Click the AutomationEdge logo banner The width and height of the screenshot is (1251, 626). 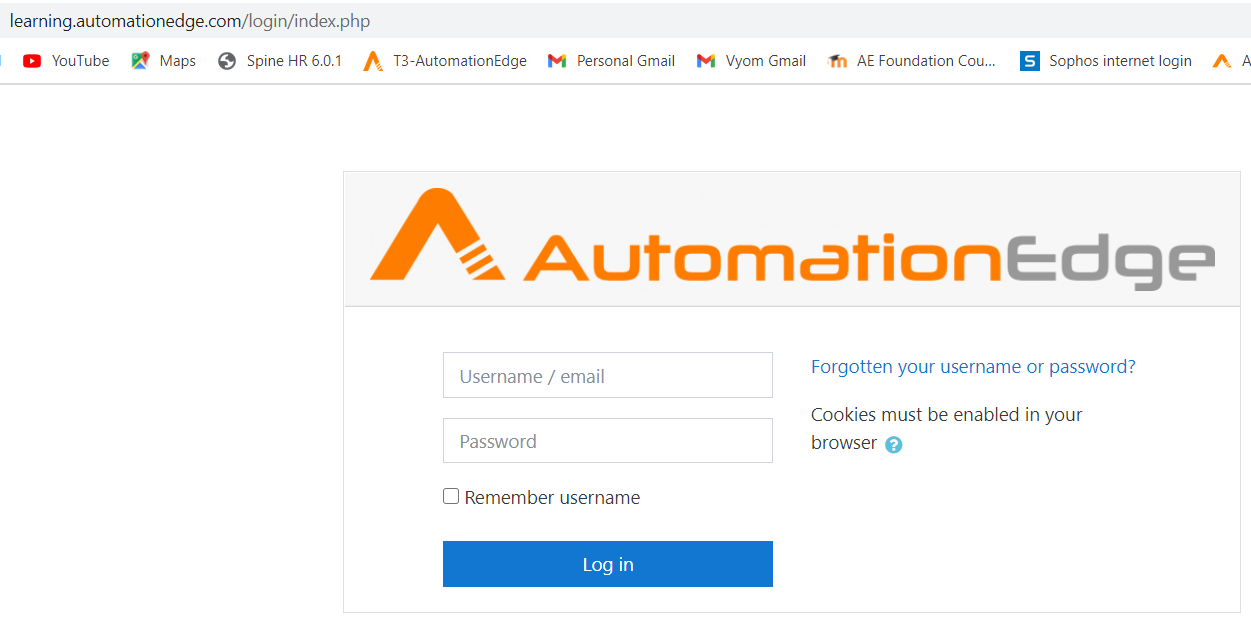pos(791,240)
